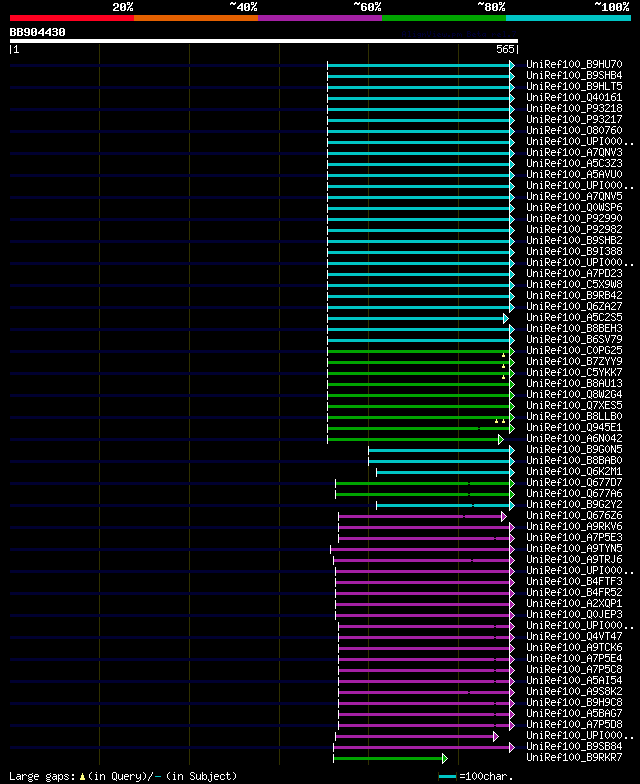The image size is (640, 784).
Task: Open hit UniRef100_C5YKK7
Action: pos(574,372)
